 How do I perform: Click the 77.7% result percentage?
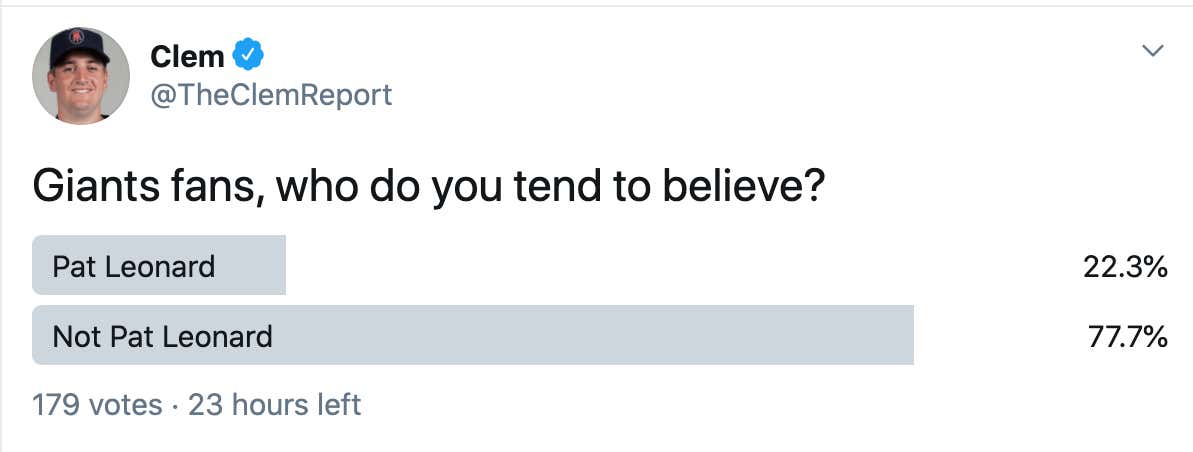click(1128, 337)
